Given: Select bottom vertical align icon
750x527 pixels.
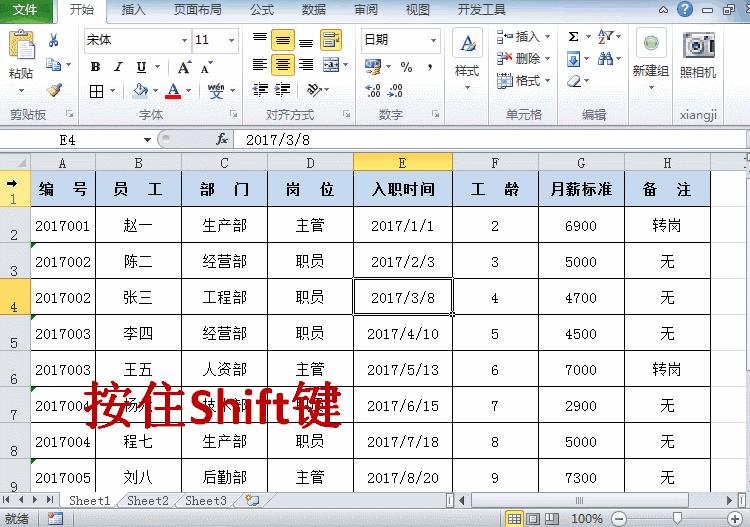Looking at the screenshot, I should click(306, 42).
